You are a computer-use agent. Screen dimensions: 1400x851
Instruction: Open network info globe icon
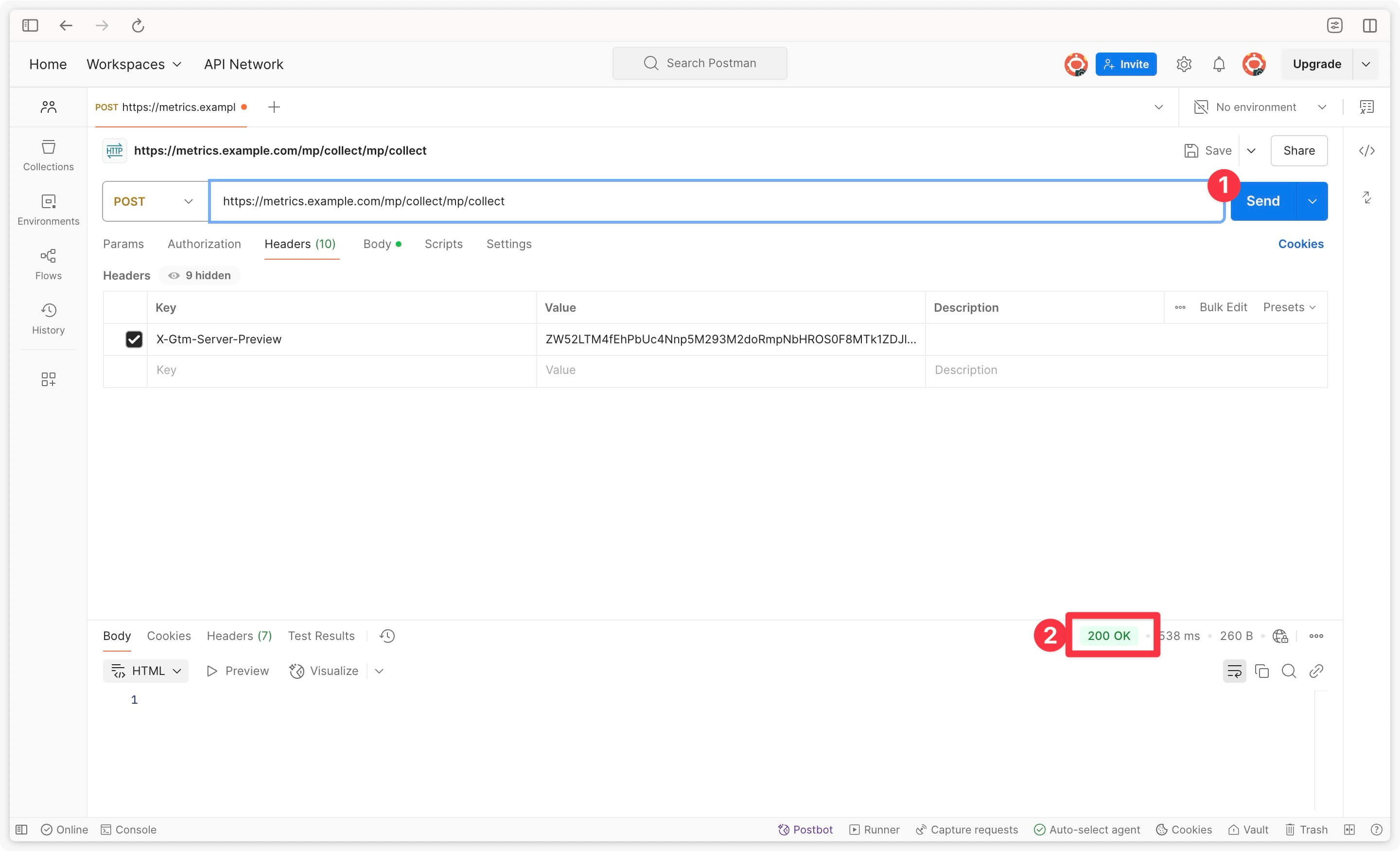pos(1280,636)
